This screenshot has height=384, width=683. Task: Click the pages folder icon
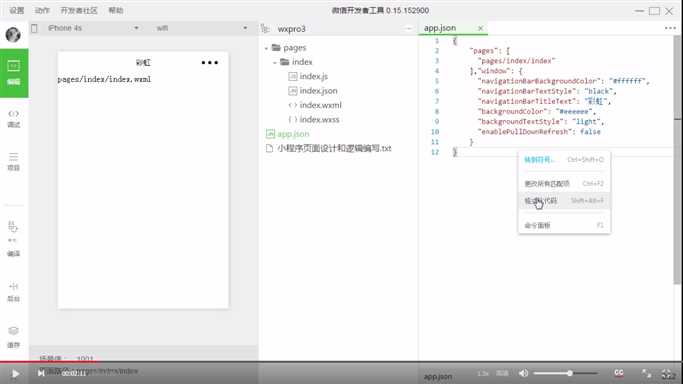point(276,47)
